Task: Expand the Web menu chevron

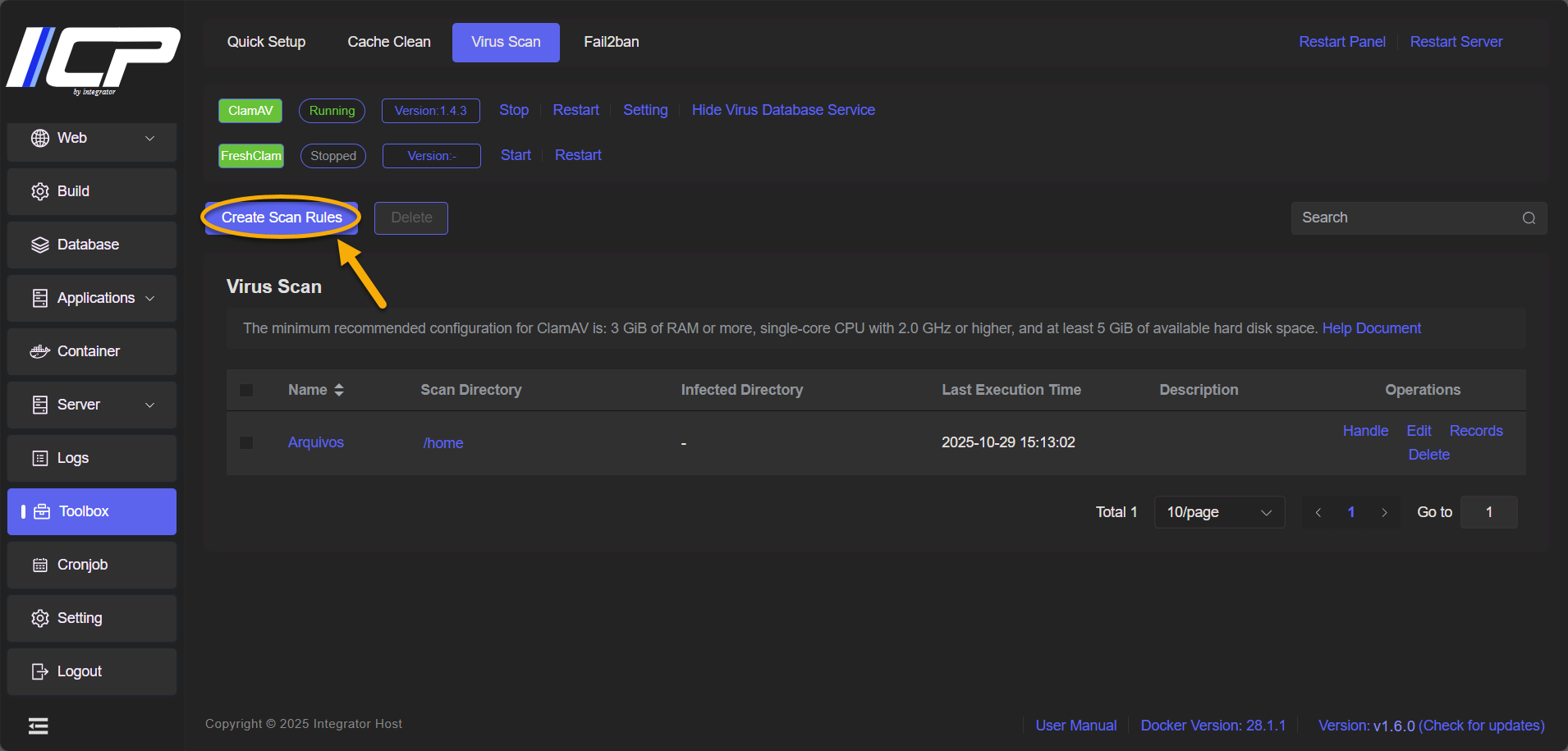Action: click(x=150, y=138)
